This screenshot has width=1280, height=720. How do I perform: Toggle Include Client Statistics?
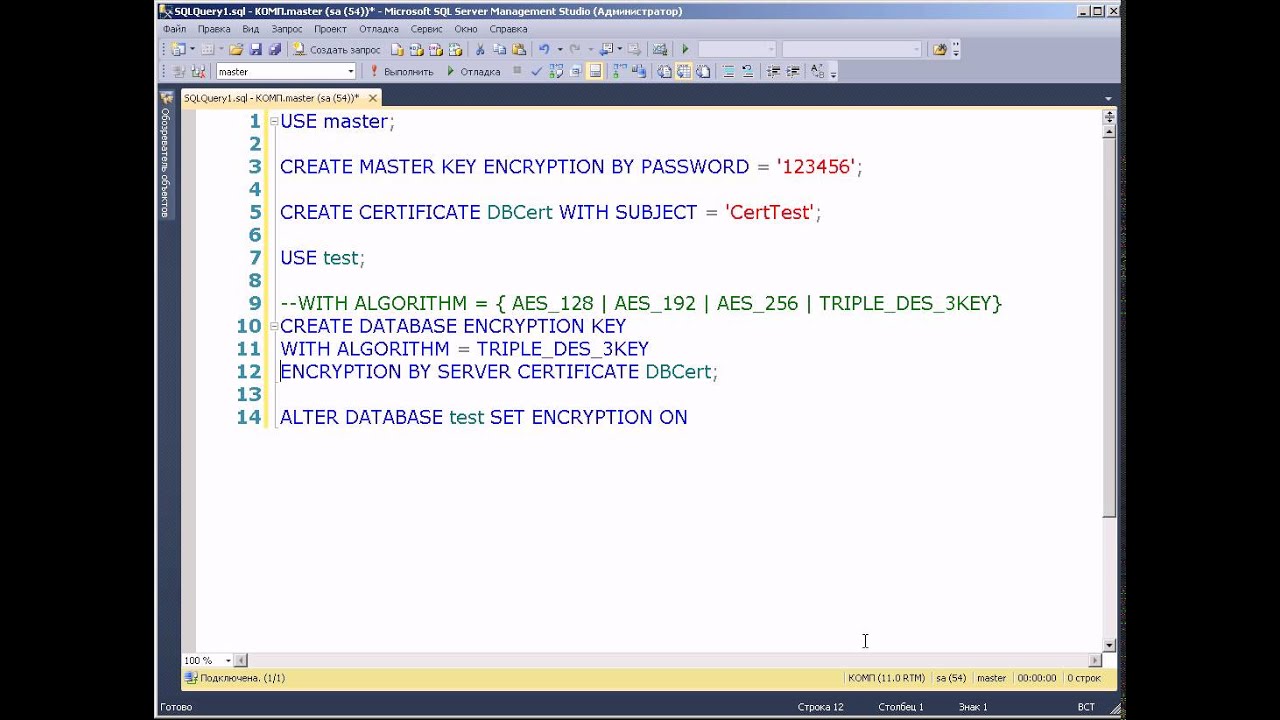(x=639, y=71)
